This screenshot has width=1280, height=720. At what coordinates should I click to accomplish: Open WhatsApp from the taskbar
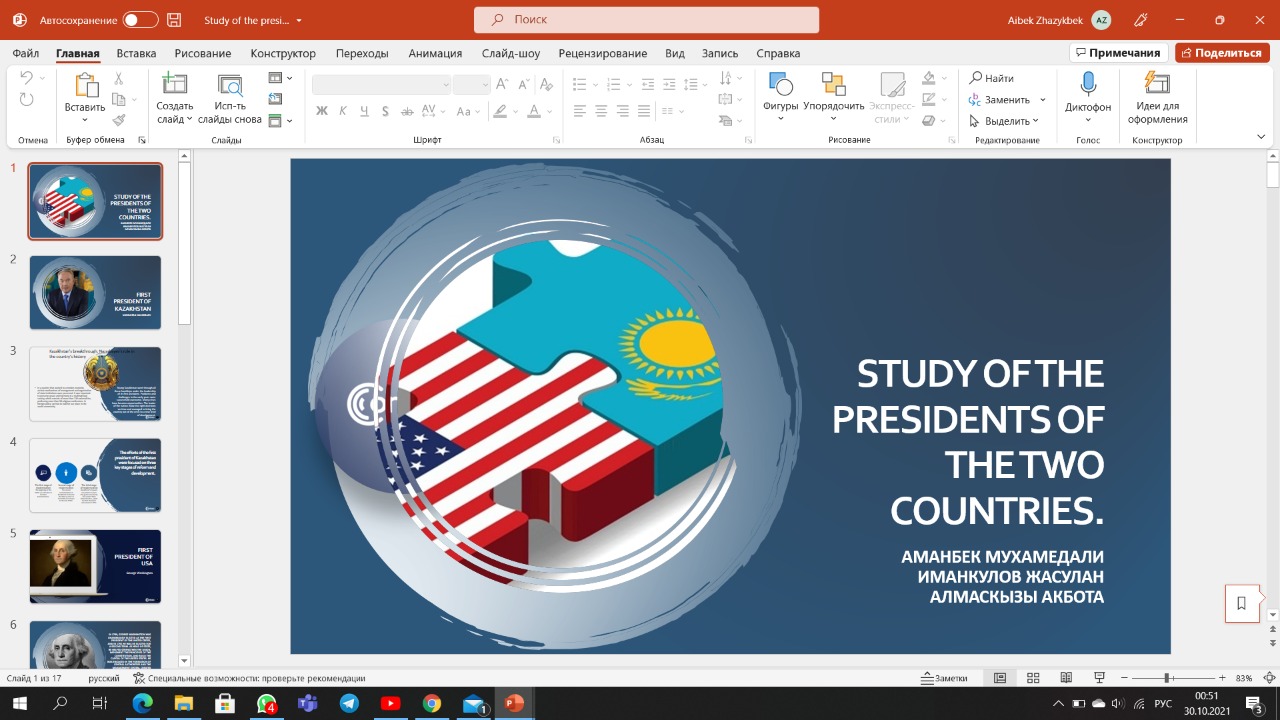click(x=266, y=704)
